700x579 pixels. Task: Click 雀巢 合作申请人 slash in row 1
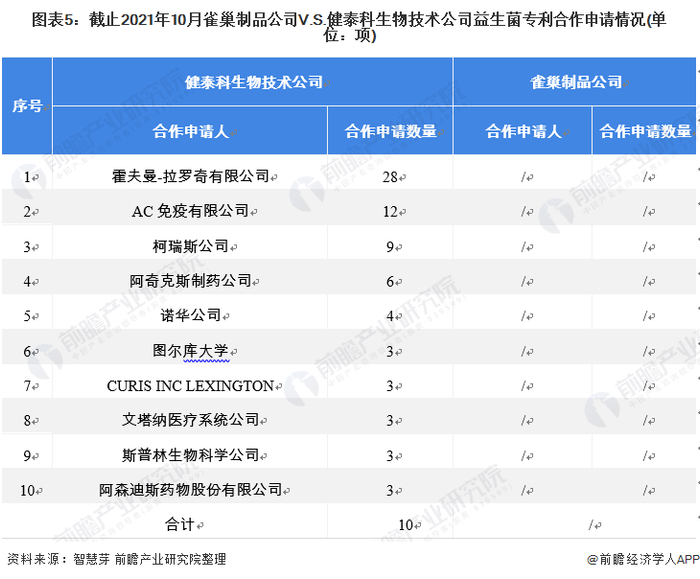pyautogui.click(x=523, y=177)
